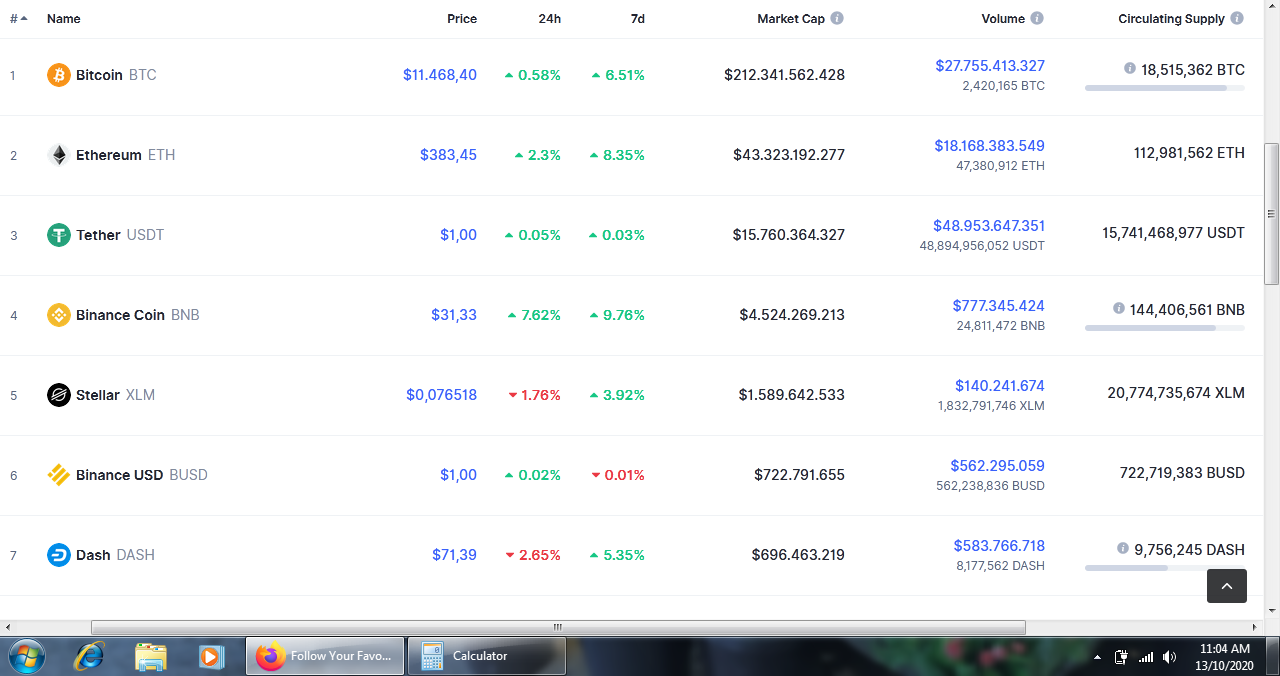Open the Ethereum ETH name link
Viewport: 1280px width, 676px height.
pyautogui.click(x=125, y=155)
